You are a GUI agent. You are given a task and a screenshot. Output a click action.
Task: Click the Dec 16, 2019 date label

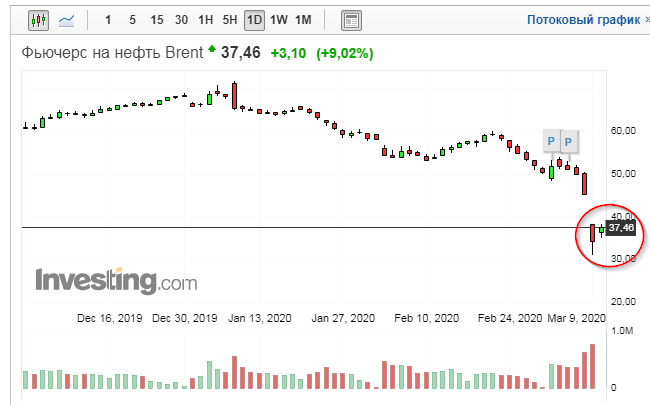[109, 318]
